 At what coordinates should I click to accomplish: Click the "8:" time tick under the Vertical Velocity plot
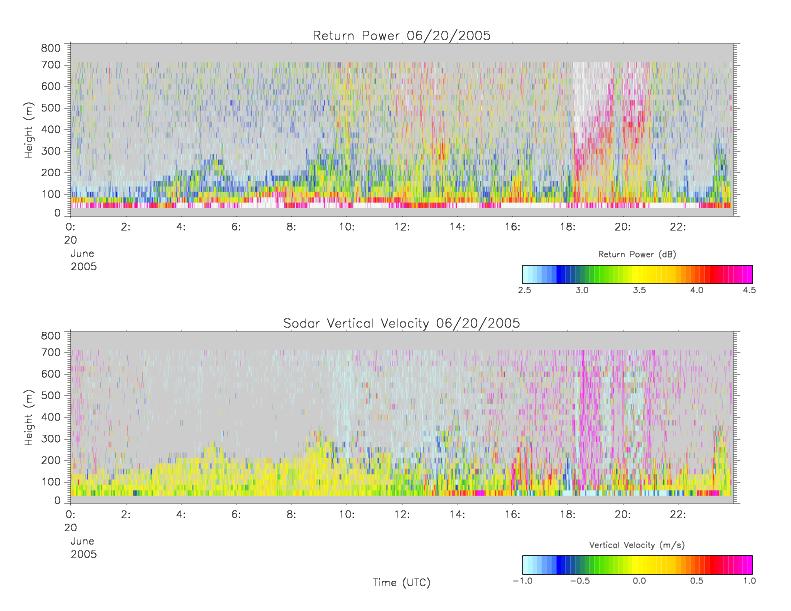tap(292, 514)
